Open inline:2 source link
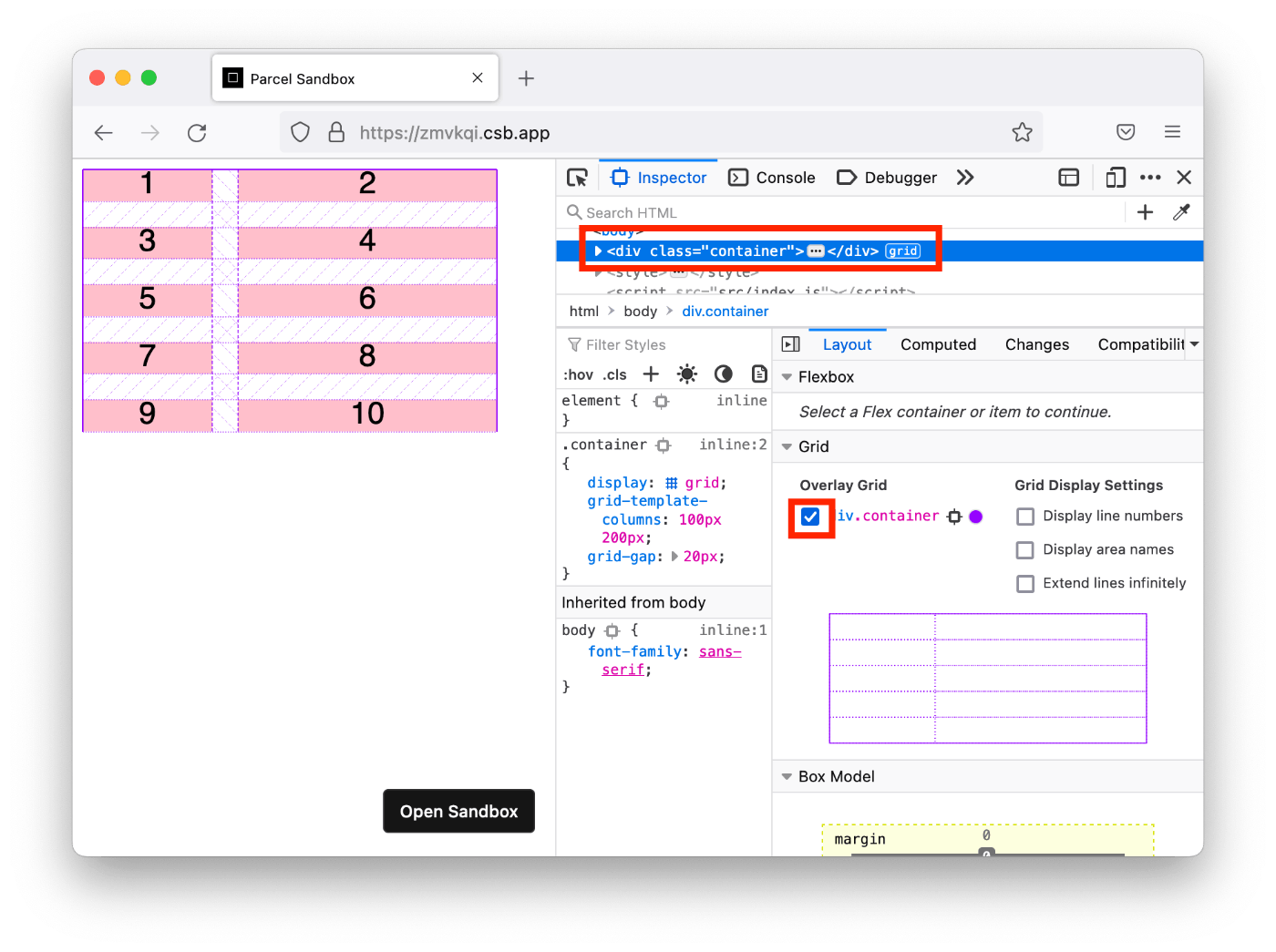 (733, 445)
